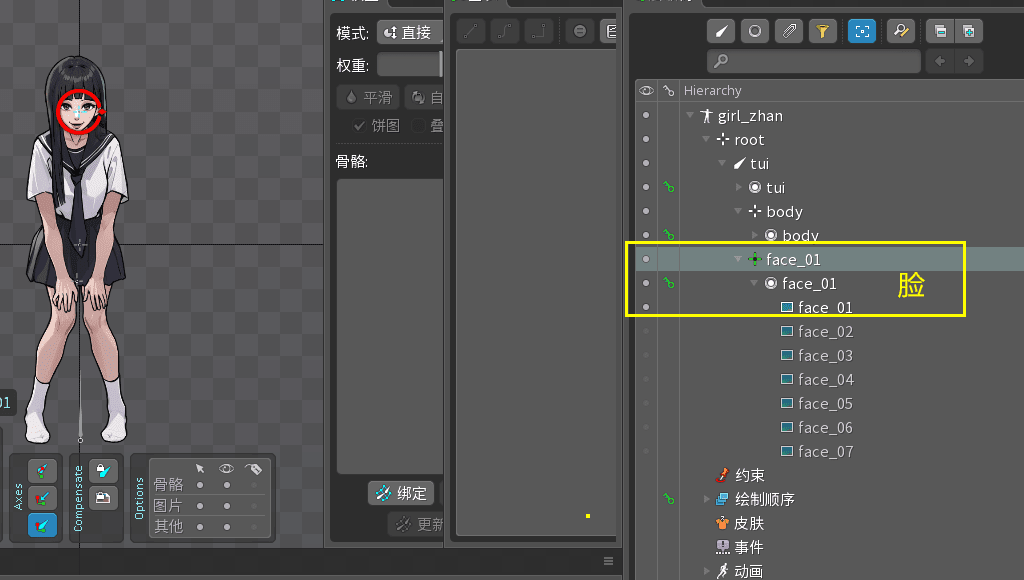Click the bones filter icon in tree toolbar
The image size is (1024, 580).
click(x=722, y=31)
